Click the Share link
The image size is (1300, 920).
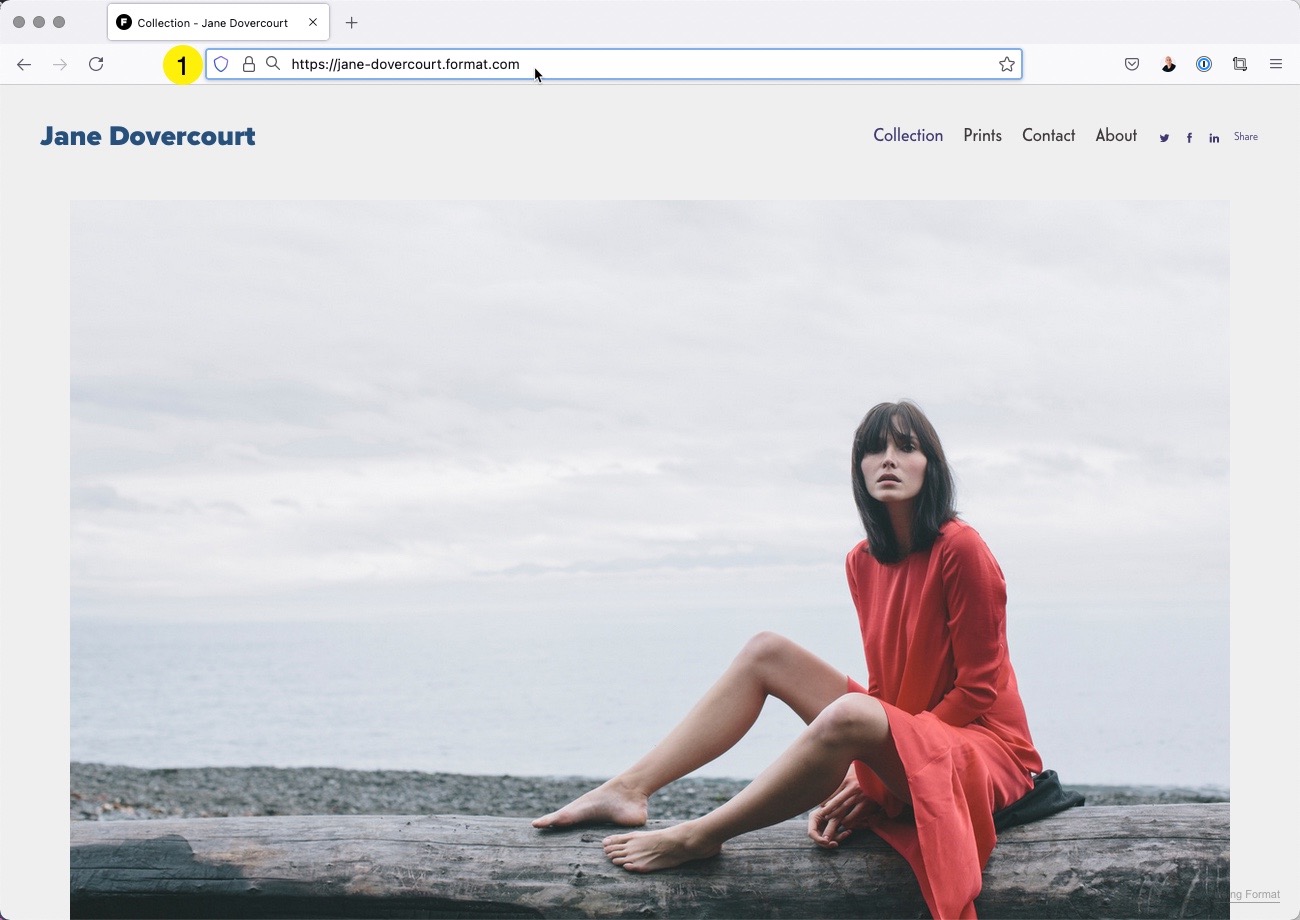[1246, 136]
